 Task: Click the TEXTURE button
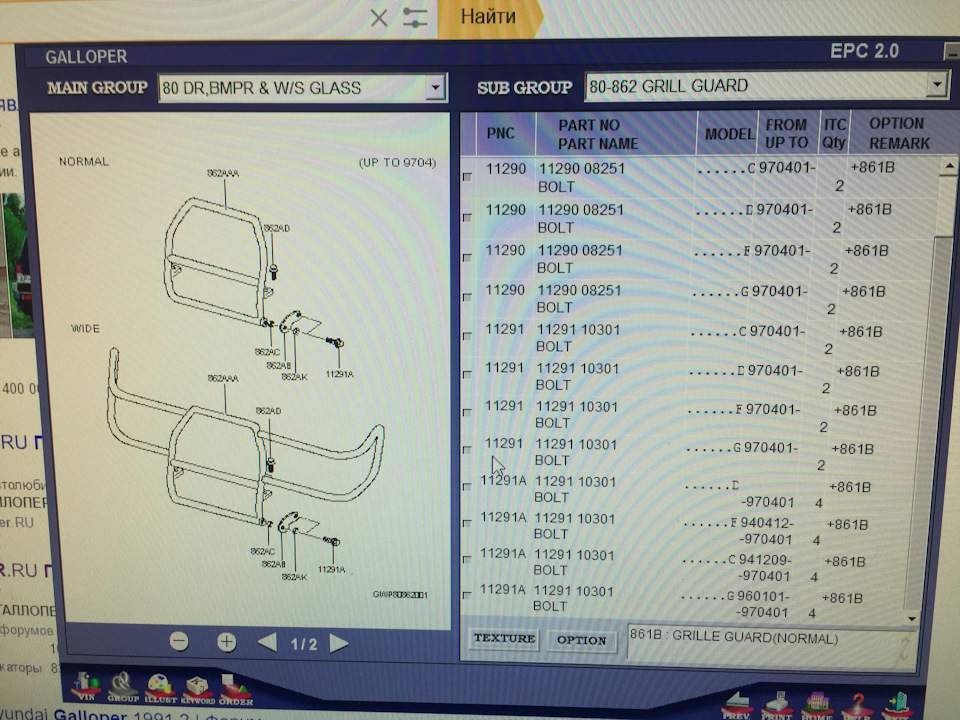pyautogui.click(x=504, y=639)
